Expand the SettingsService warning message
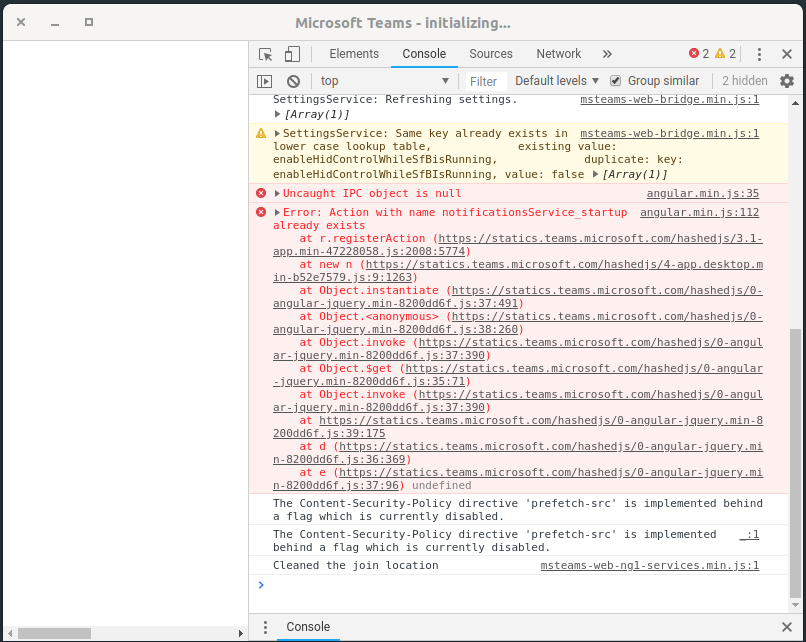This screenshot has height=642, width=806. 278,133
